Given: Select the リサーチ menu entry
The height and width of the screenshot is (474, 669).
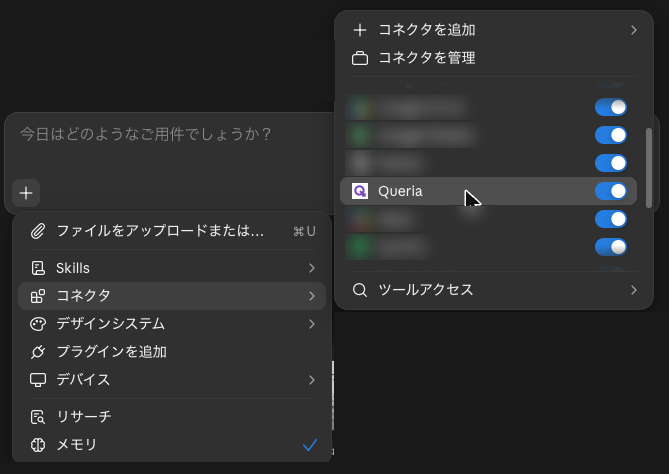Looking at the screenshot, I should coord(172,417).
